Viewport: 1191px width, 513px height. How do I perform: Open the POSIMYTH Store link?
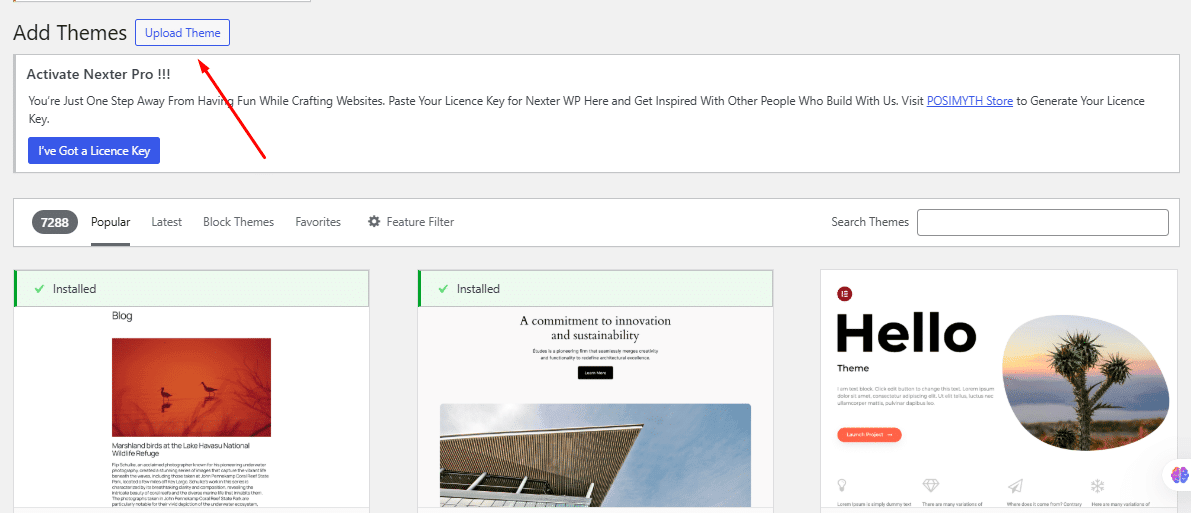coord(970,100)
